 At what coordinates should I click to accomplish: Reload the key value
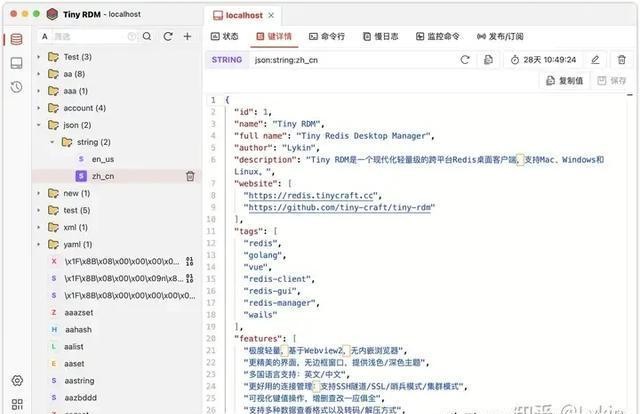[465, 60]
